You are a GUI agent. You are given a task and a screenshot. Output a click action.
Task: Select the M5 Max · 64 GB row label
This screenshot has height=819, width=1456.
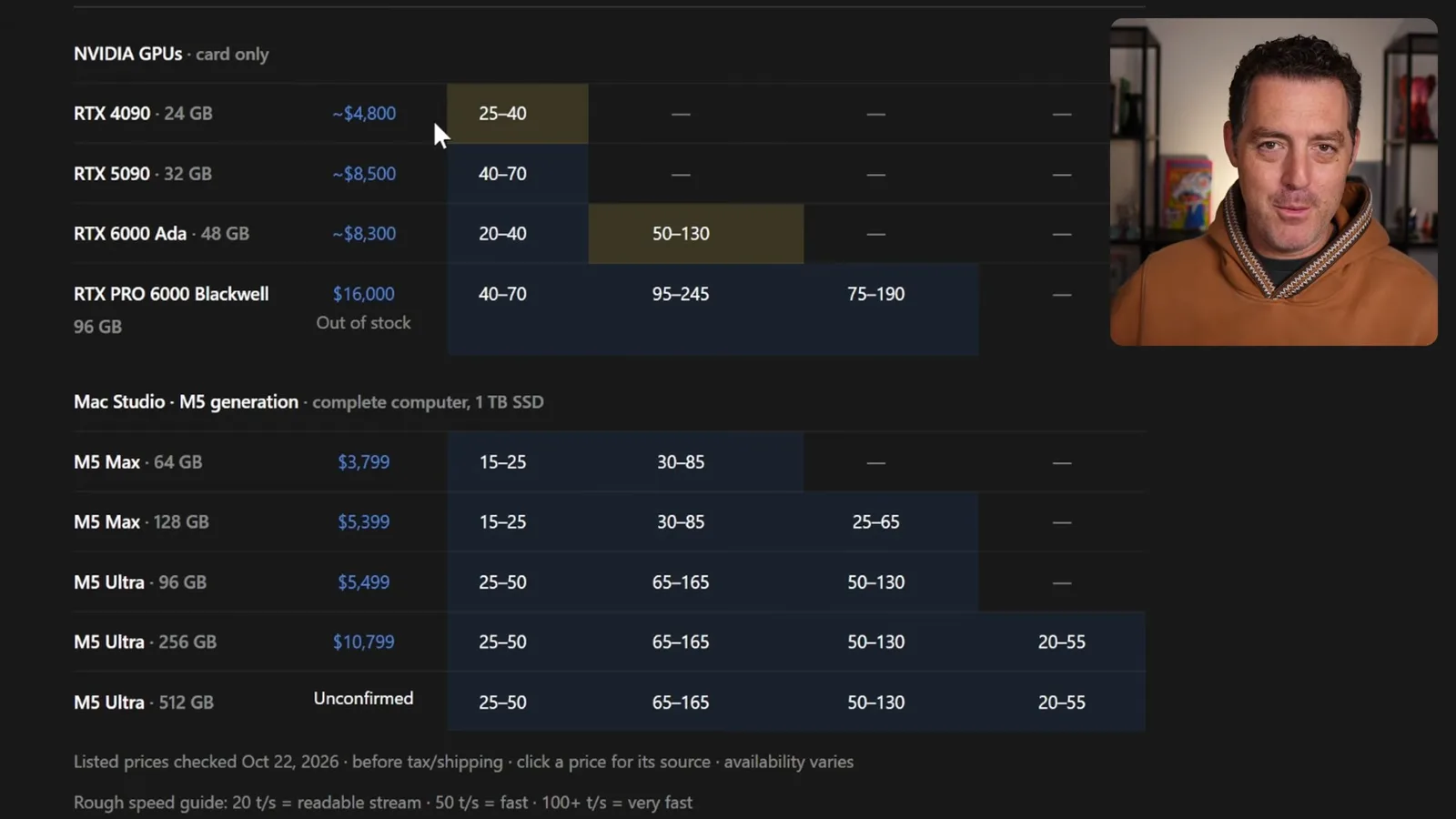tap(138, 462)
